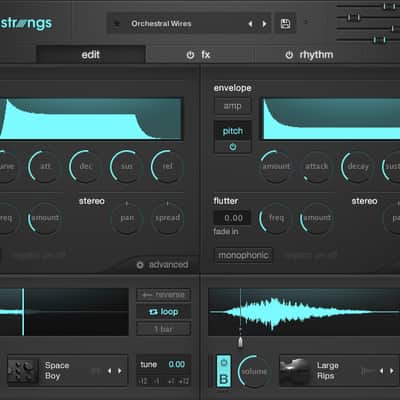This screenshot has width=400, height=400.
Task: Toggle the pitch envelope power switch
Action: (233, 147)
